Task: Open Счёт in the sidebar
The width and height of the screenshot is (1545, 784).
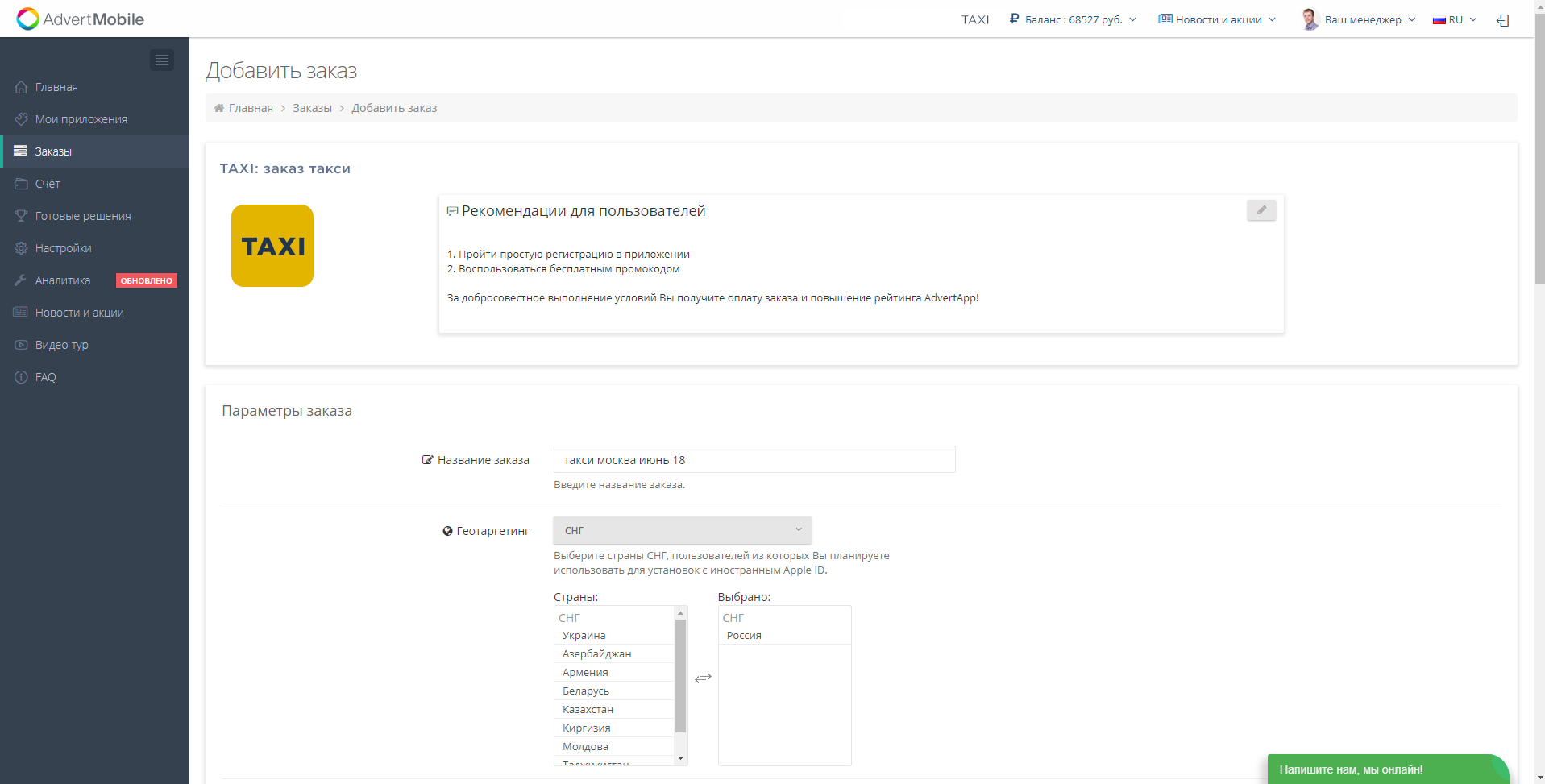Action: [x=48, y=184]
